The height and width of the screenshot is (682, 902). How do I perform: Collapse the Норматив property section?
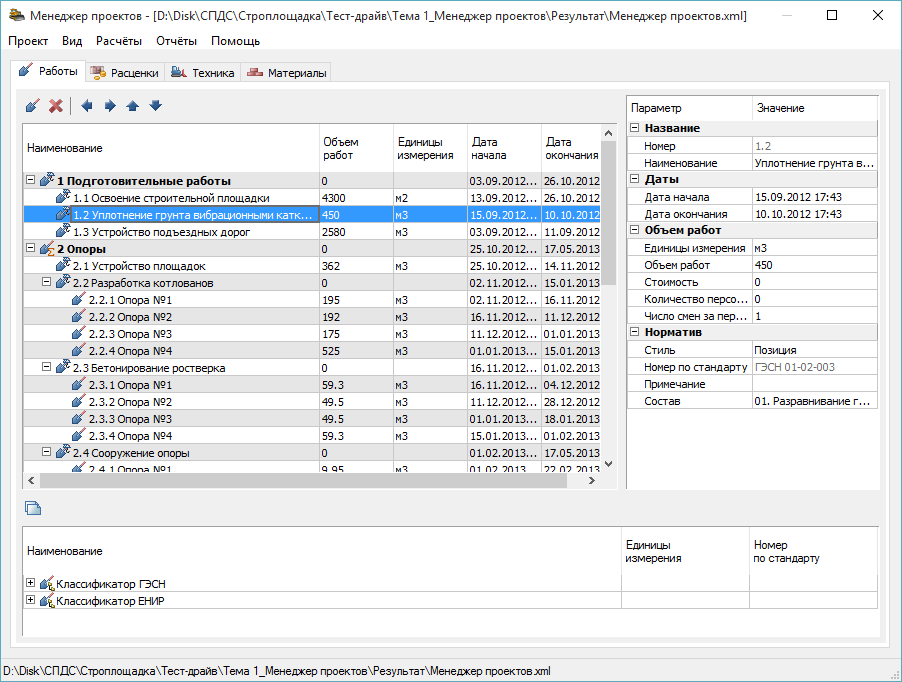pos(635,332)
